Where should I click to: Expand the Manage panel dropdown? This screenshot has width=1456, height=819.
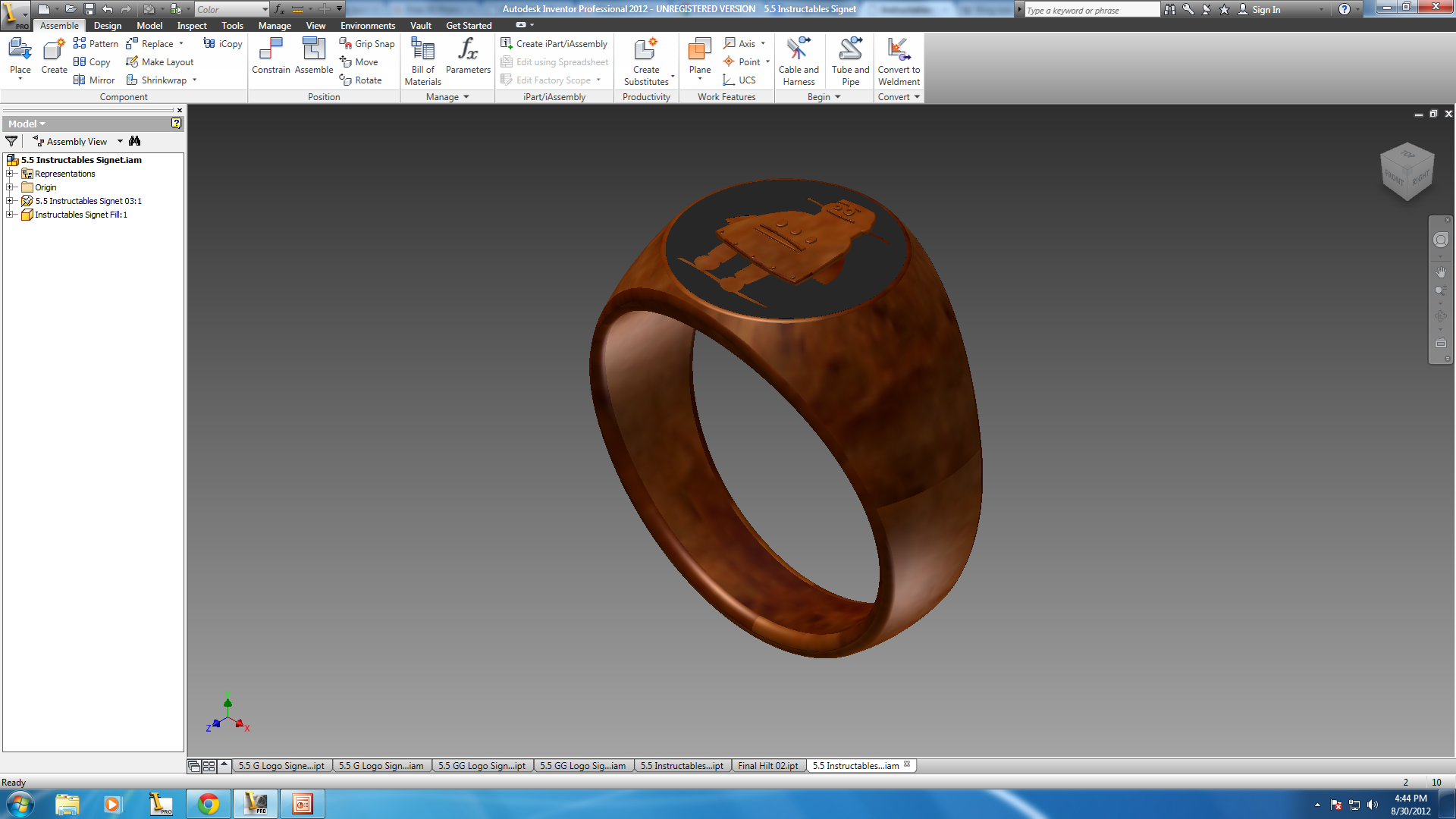[x=447, y=97]
